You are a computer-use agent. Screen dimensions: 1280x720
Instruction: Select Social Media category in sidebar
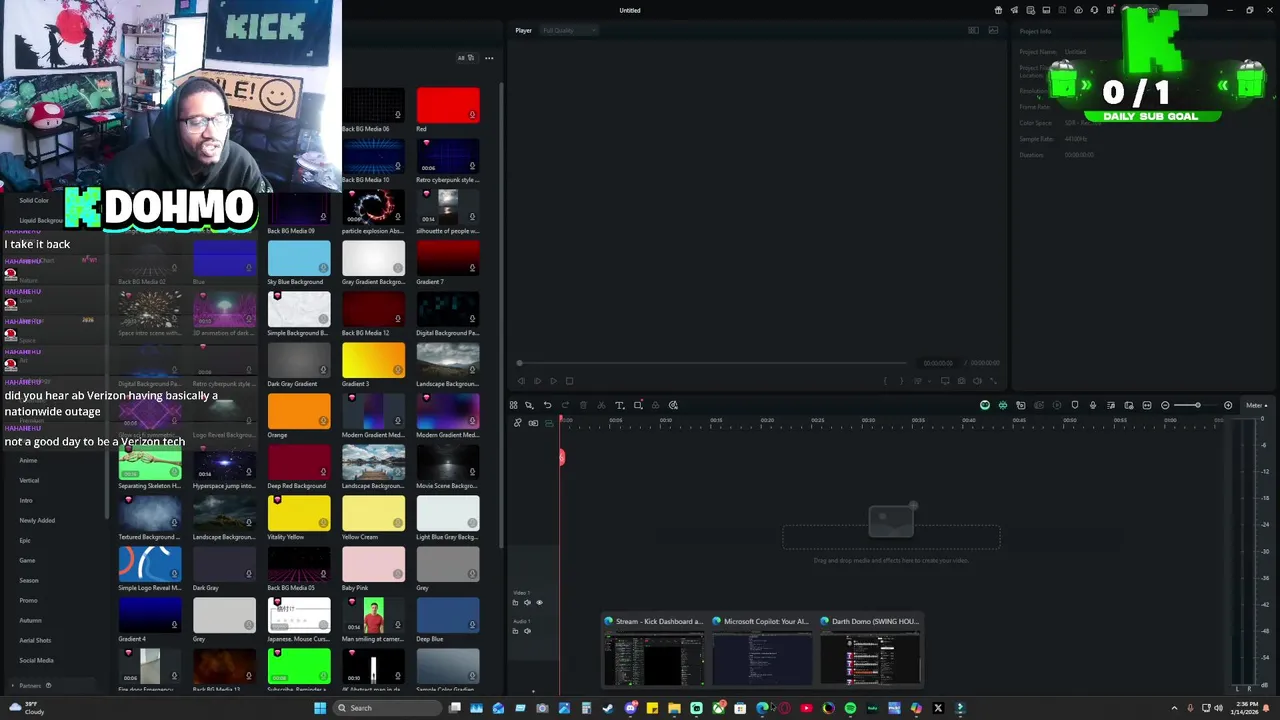pyautogui.click(x=36, y=660)
